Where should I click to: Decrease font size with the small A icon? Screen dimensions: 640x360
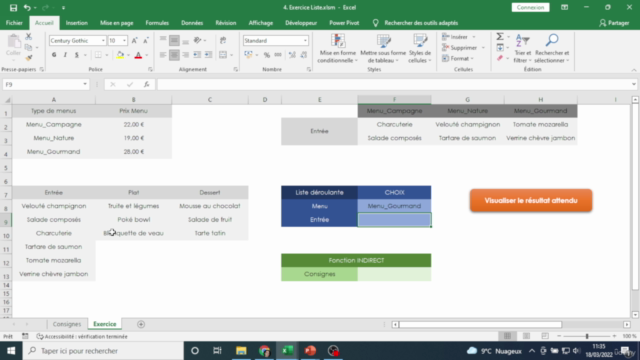(145, 40)
